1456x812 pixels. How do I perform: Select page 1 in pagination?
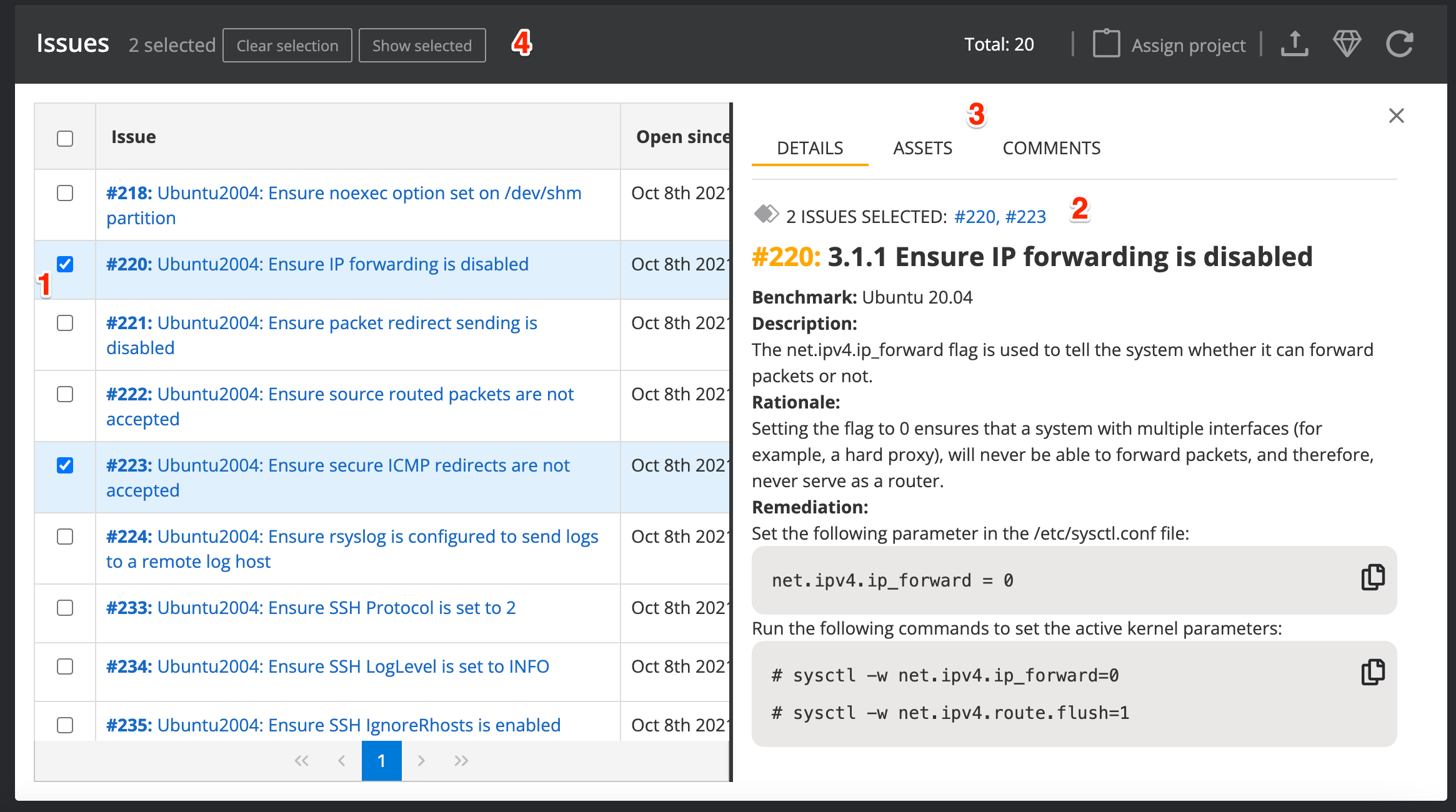(381, 760)
